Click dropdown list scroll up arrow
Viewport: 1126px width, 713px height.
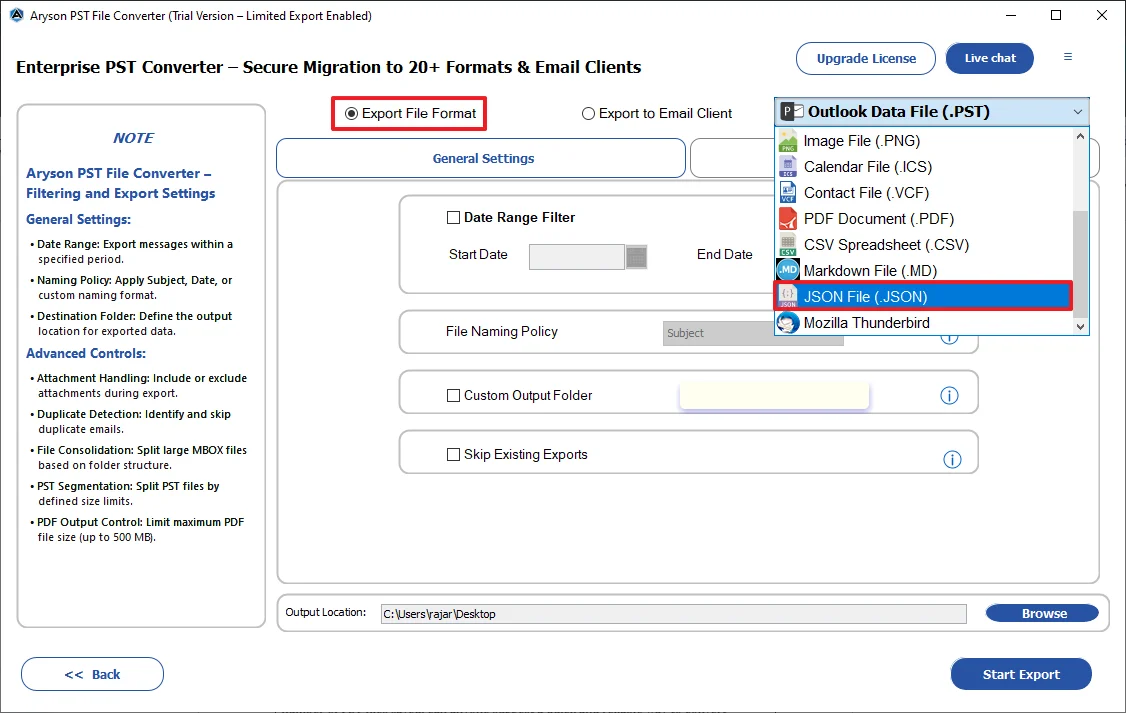(x=1080, y=136)
